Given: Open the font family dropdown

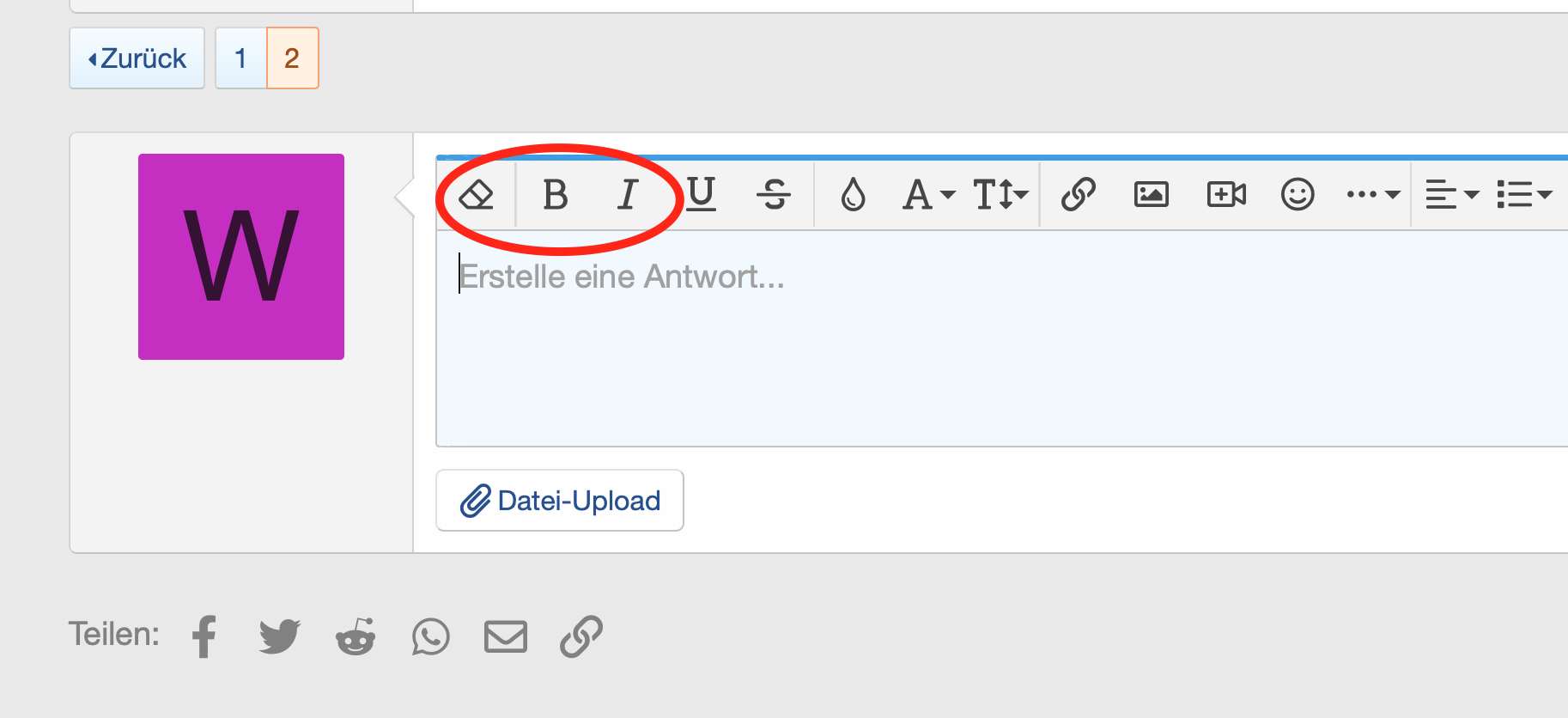Looking at the screenshot, I should [928, 195].
